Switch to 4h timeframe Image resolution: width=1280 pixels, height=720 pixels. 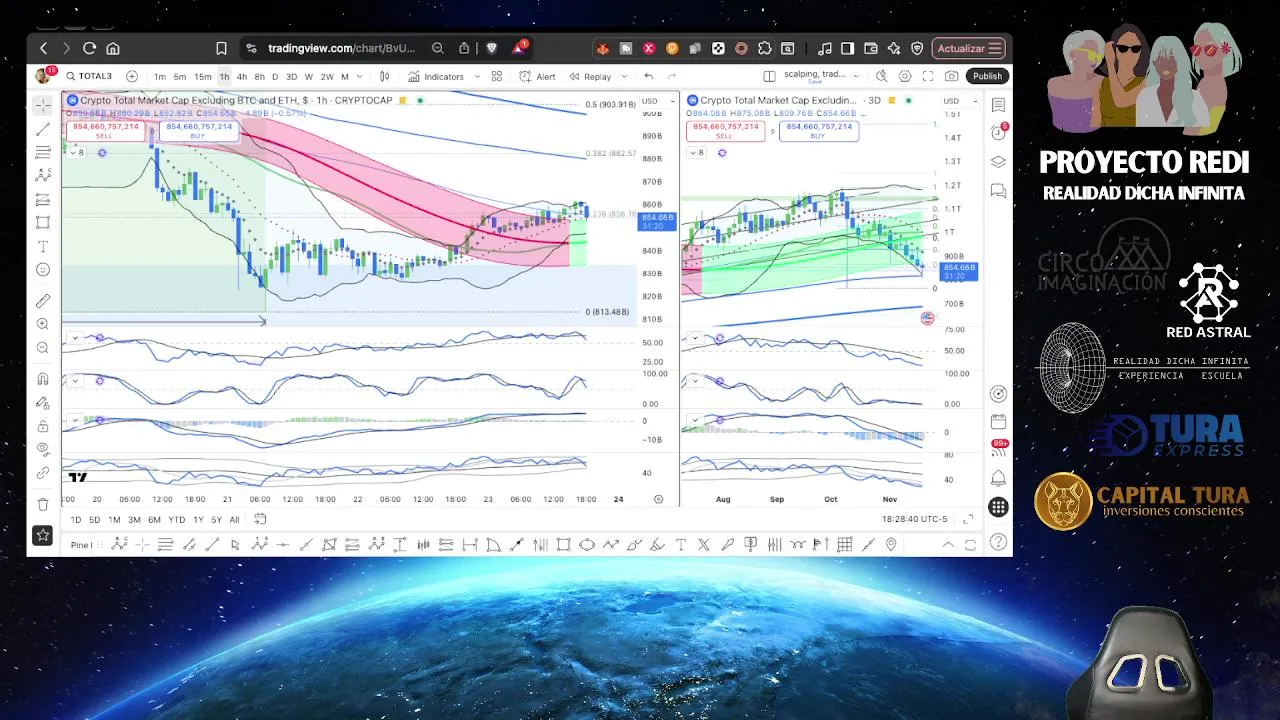[242, 76]
